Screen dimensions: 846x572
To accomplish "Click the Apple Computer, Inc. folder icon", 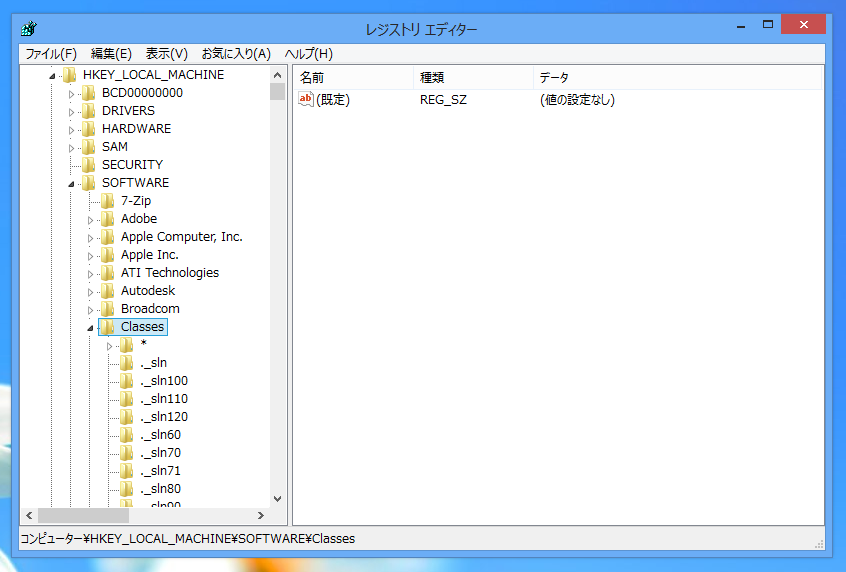I will pos(107,237).
